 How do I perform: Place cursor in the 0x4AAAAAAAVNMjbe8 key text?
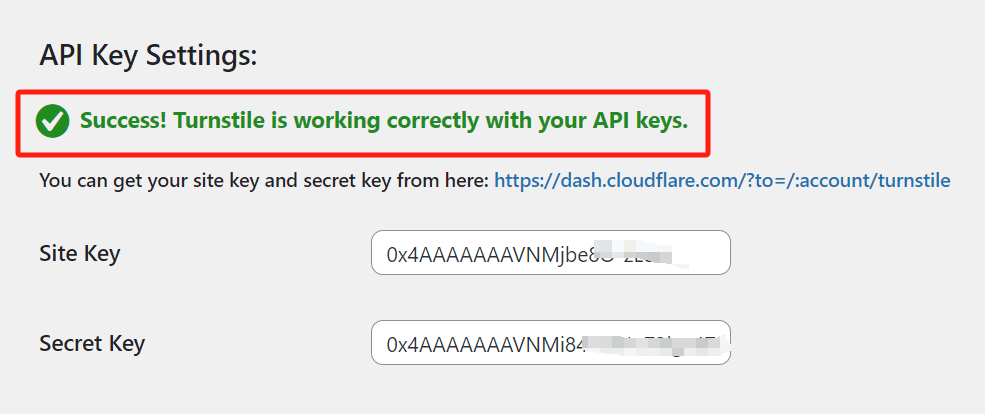click(490, 256)
